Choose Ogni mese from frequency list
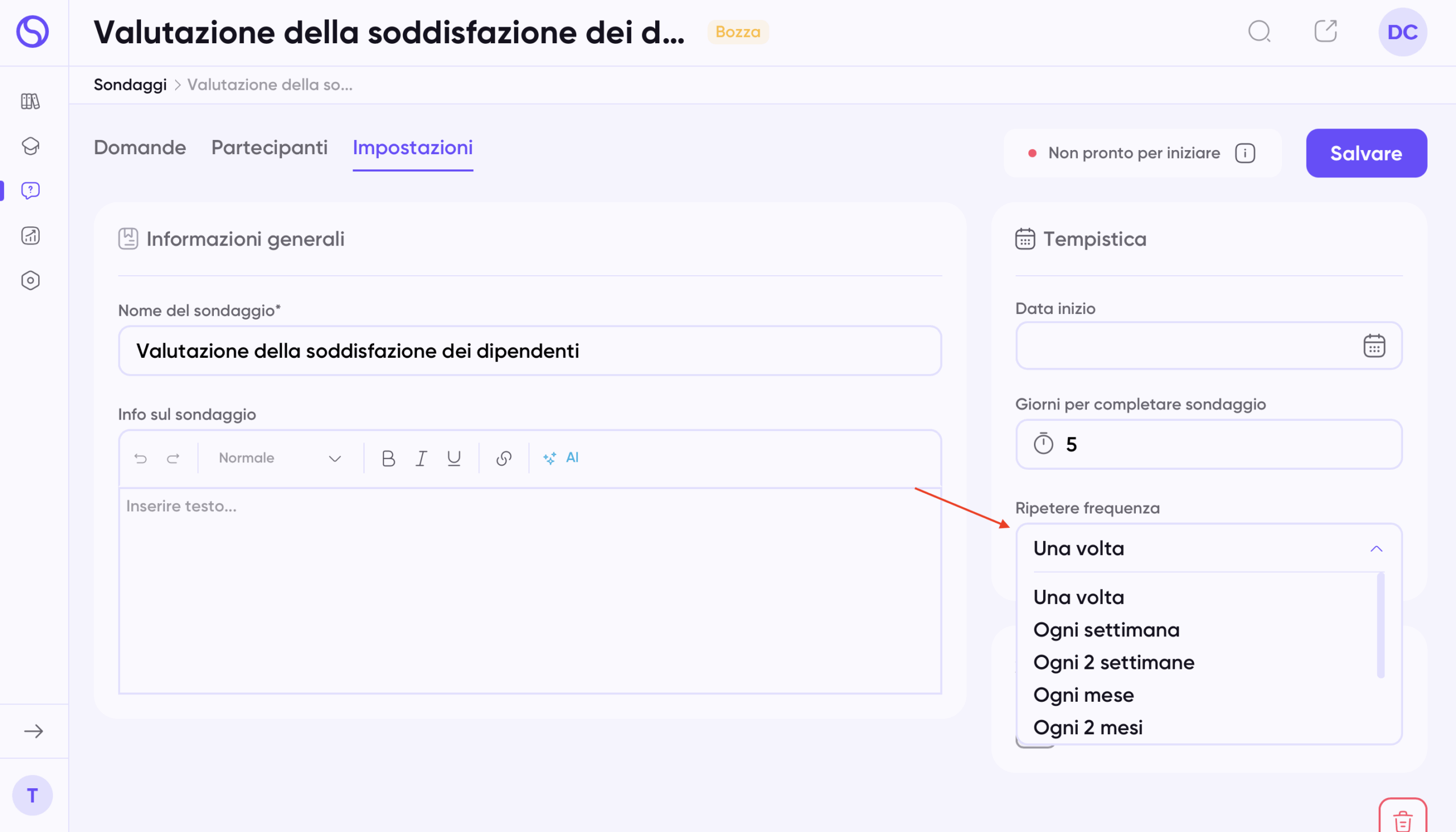 [x=1083, y=695]
